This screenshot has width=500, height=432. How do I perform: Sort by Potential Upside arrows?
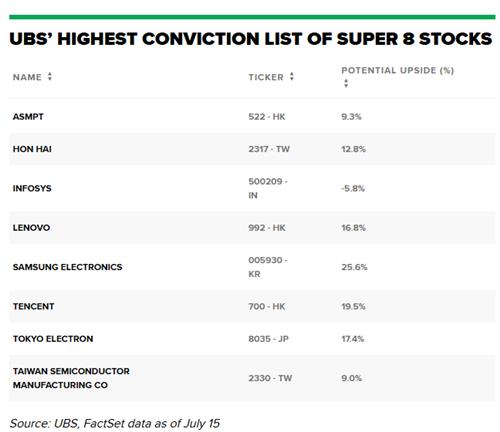346,83
